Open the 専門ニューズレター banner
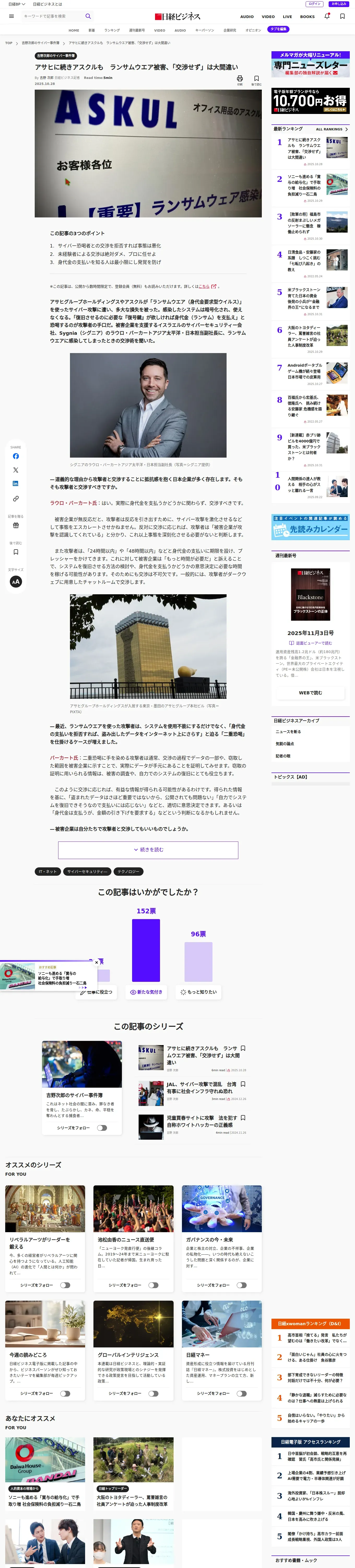The image size is (355, 1568). pos(311,64)
